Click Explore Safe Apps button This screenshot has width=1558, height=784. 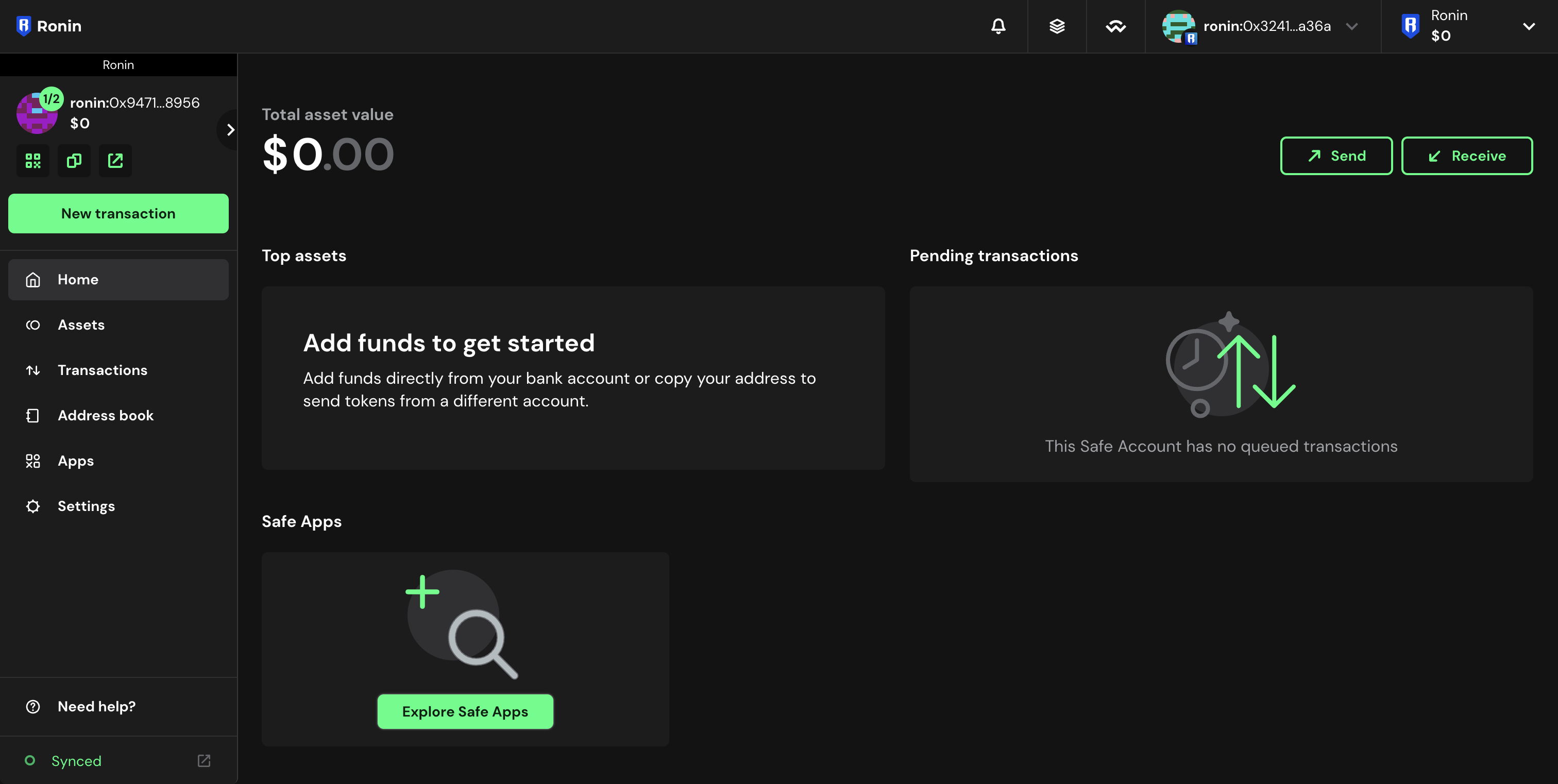coord(465,711)
